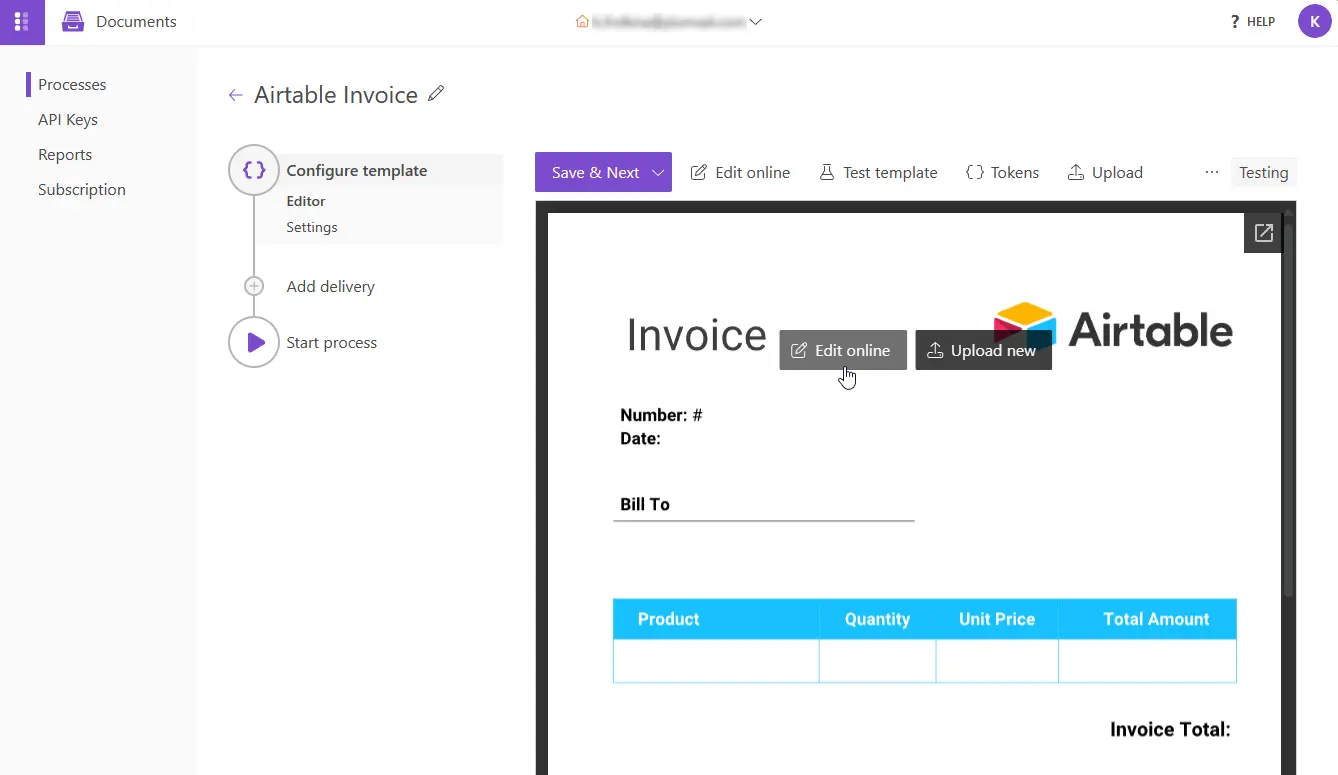Go back using arrow beside Airtable Invoice
1338x775 pixels.
point(236,95)
